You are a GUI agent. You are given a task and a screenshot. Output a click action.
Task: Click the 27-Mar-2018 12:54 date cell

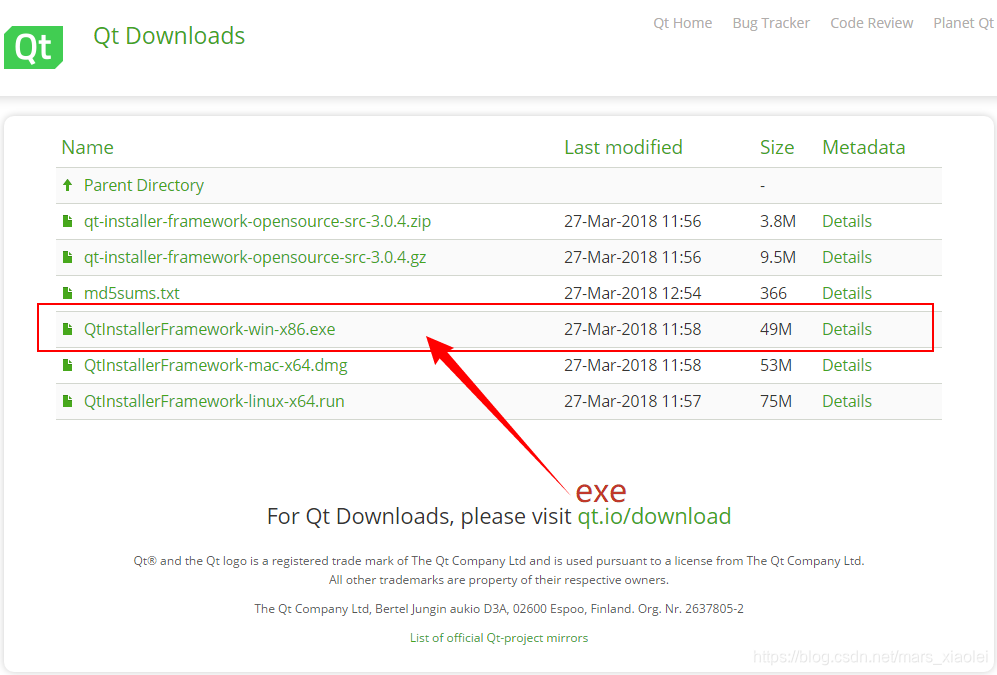633,293
